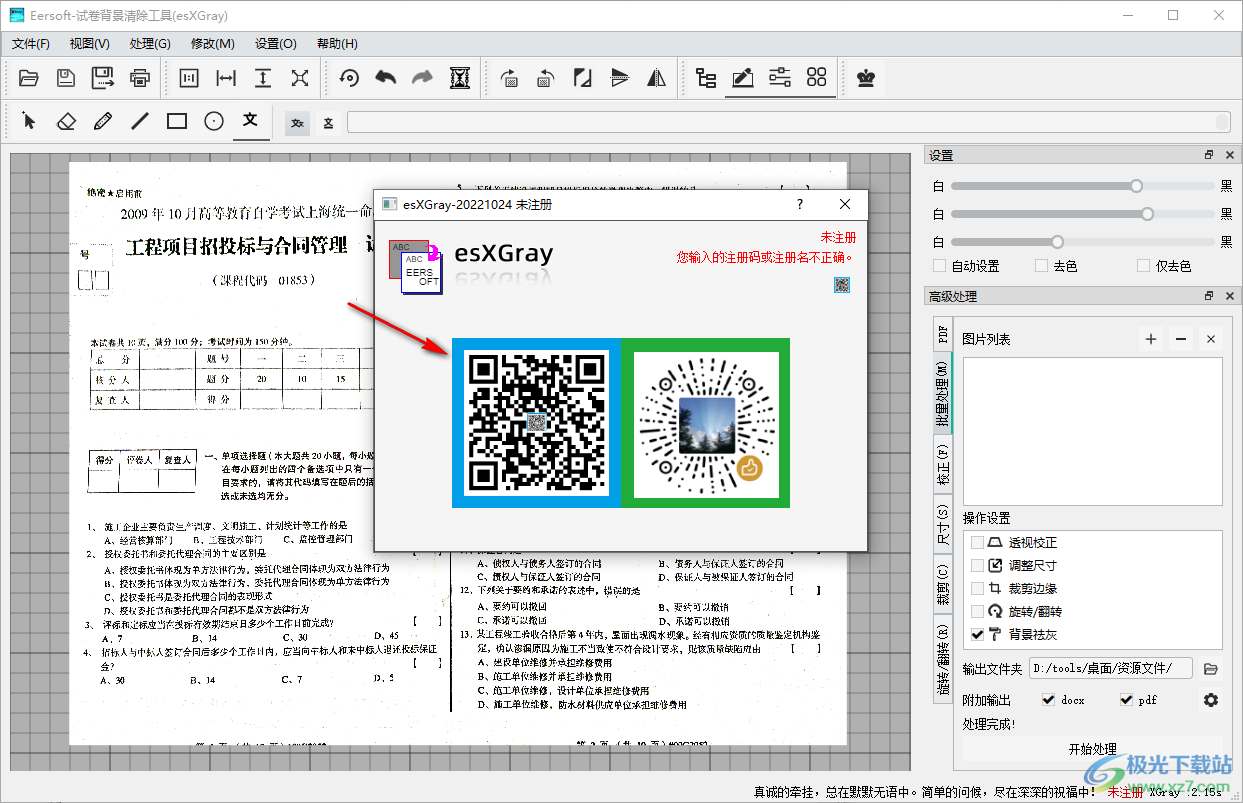This screenshot has height=803, width=1243.
Task: Check the 调整尺寸 operation checkbox
Action: pyautogui.click(x=977, y=565)
